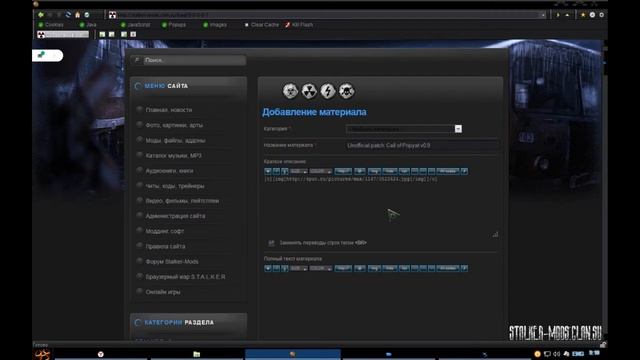This screenshot has height=360, width=640.
Task: Open Фото, картинки, арты menu item
Action: 174,125
